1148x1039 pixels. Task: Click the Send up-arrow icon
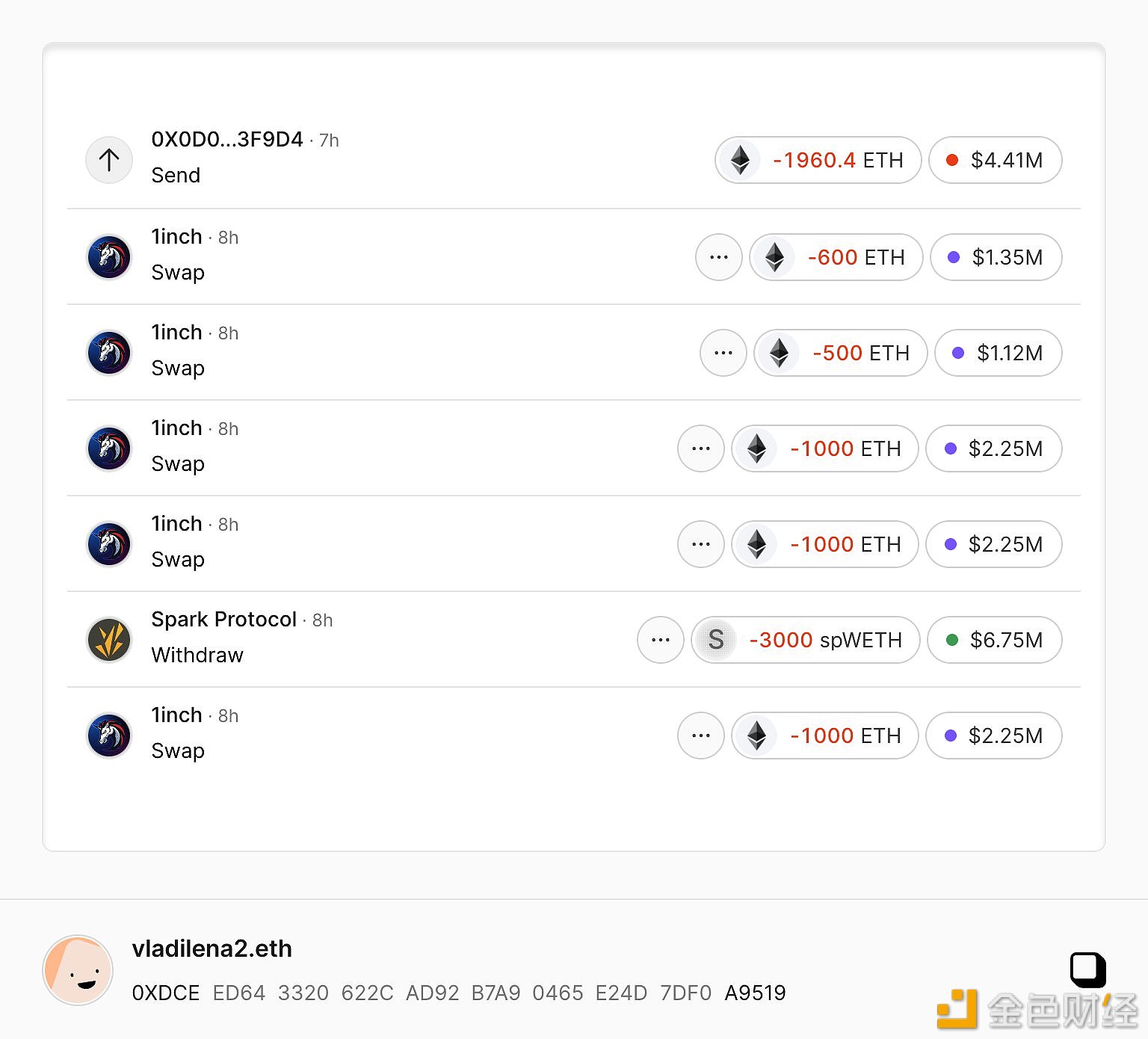(109, 160)
